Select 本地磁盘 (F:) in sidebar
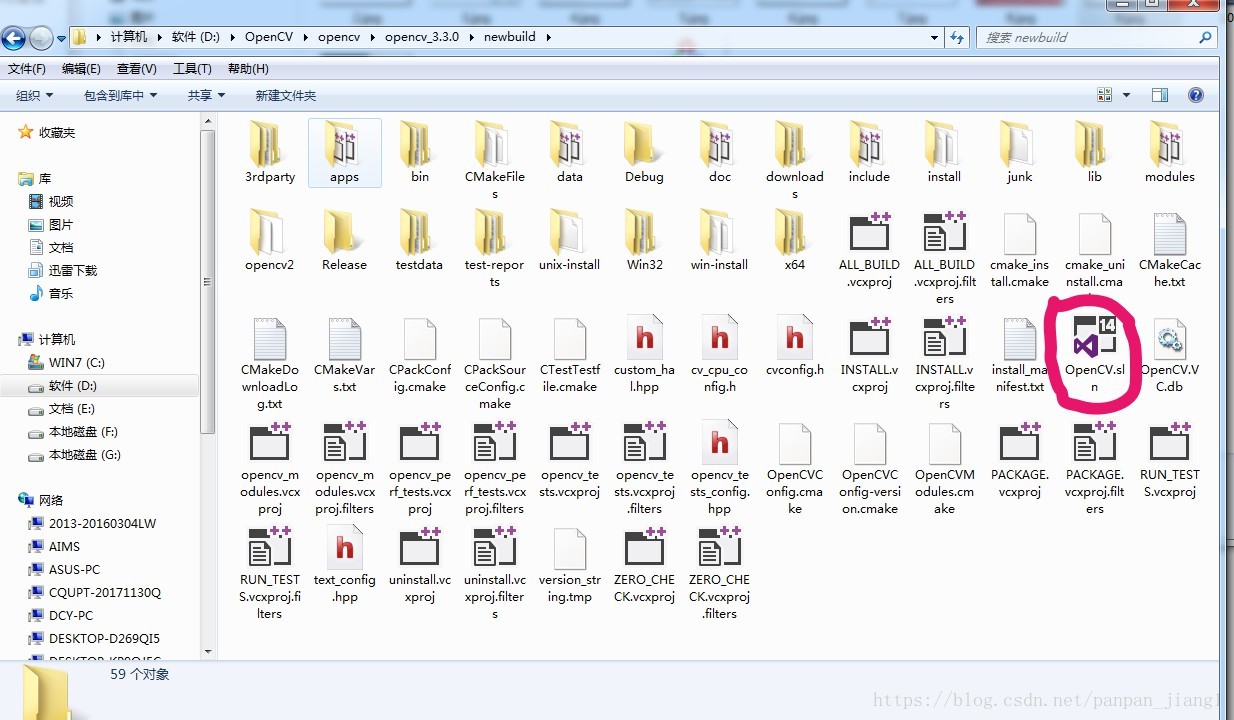This screenshot has height=720, width=1234. click(73, 431)
